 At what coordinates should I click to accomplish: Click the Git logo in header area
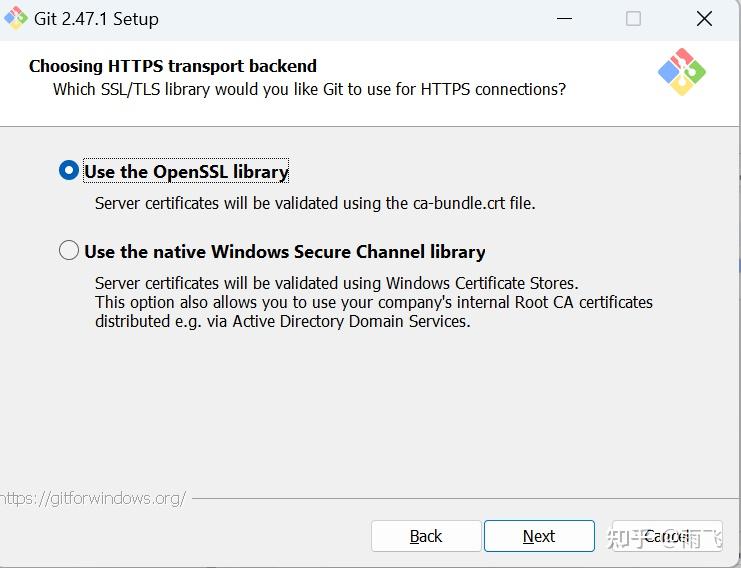681,72
